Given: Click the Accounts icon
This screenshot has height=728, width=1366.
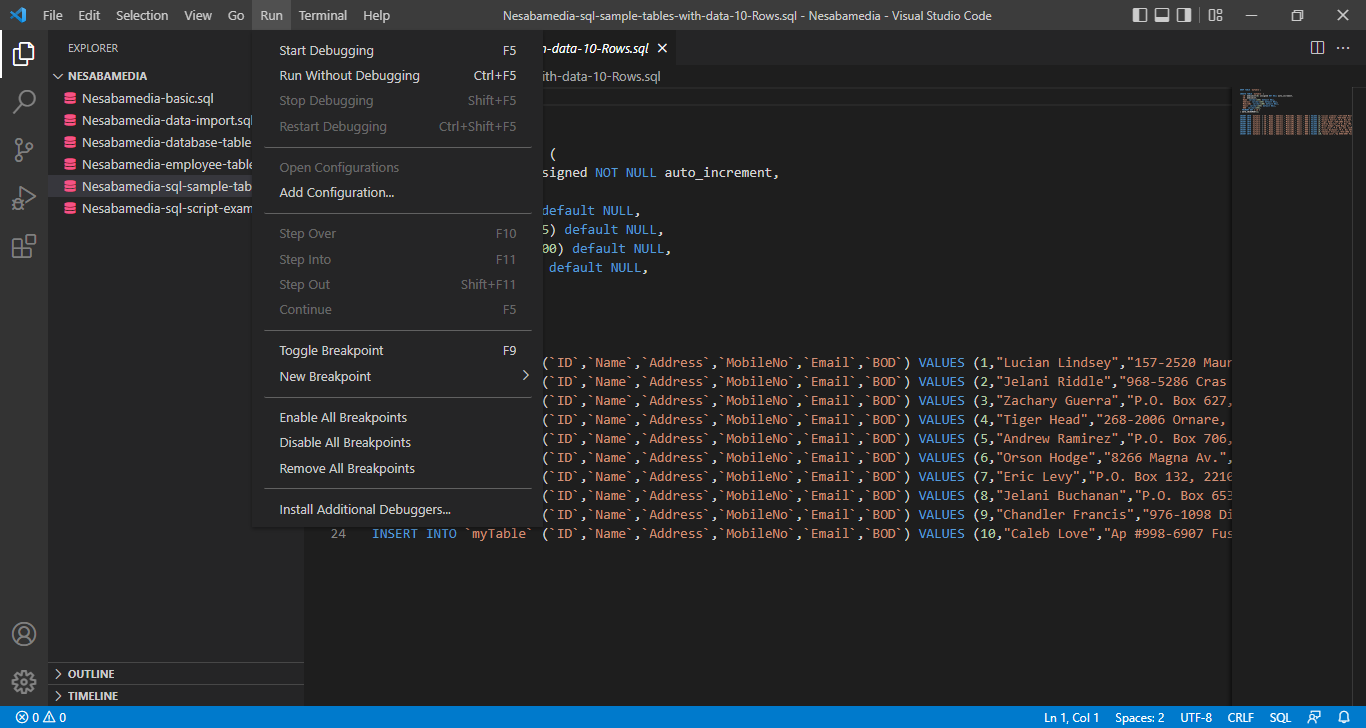Looking at the screenshot, I should pos(24,634).
